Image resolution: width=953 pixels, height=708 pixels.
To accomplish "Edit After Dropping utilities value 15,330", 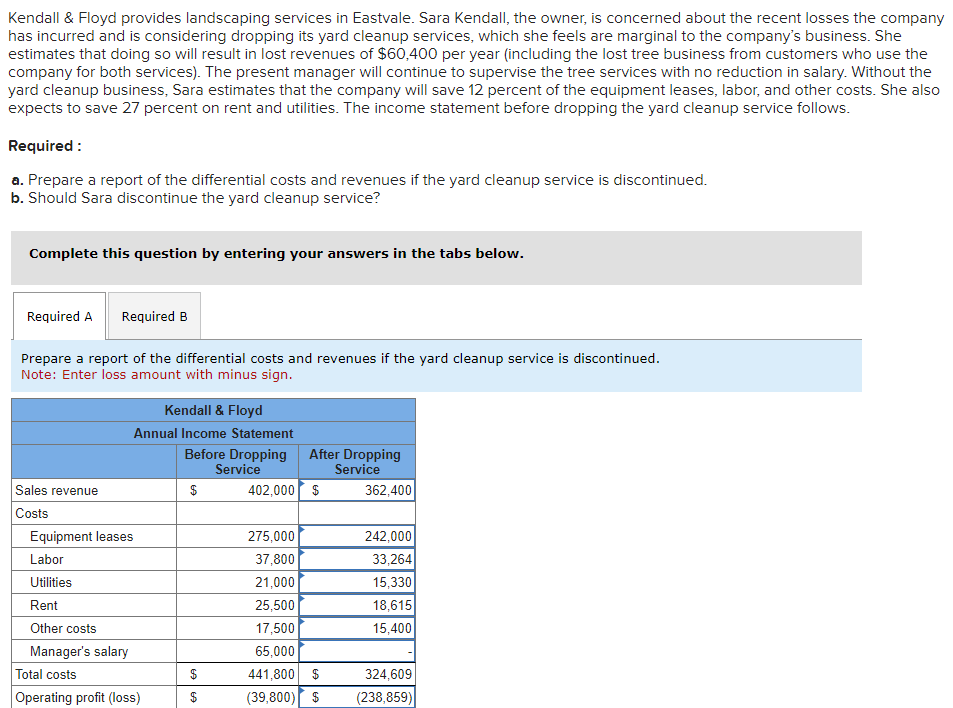I will point(357,583).
